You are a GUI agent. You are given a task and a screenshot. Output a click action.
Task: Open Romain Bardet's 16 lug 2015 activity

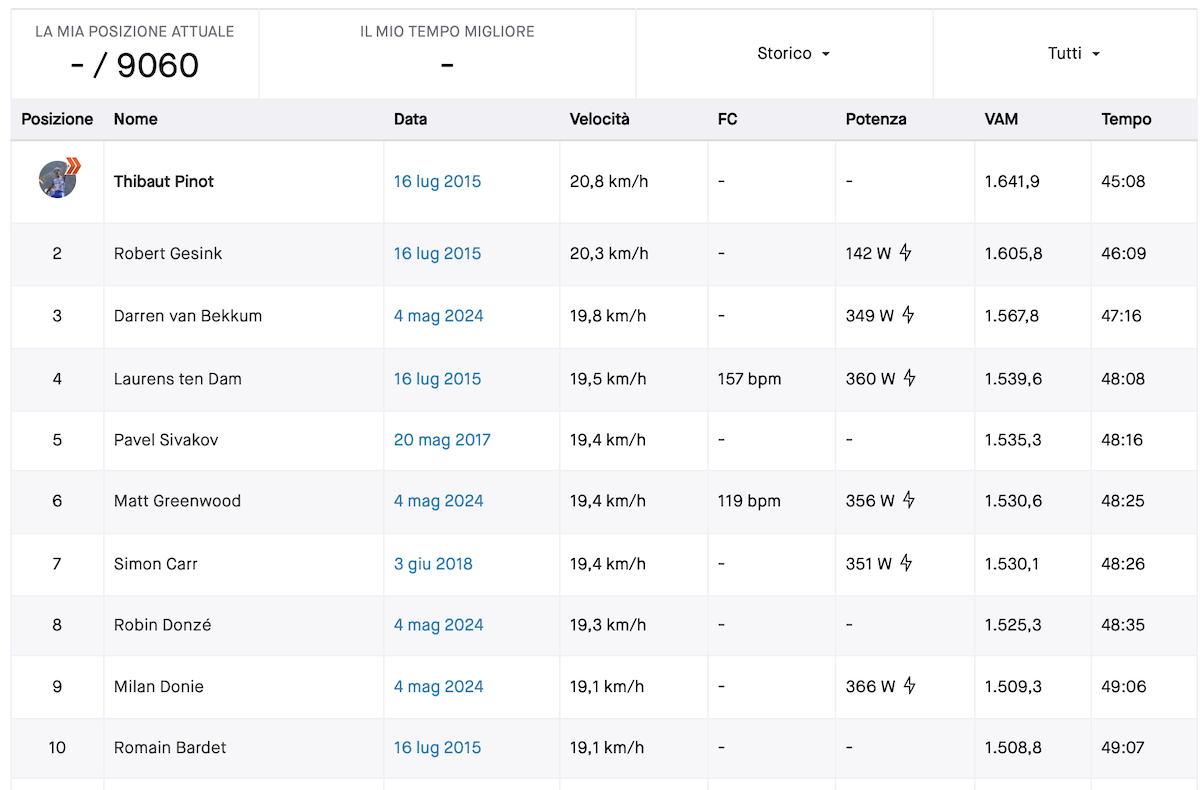[x=437, y=748]
